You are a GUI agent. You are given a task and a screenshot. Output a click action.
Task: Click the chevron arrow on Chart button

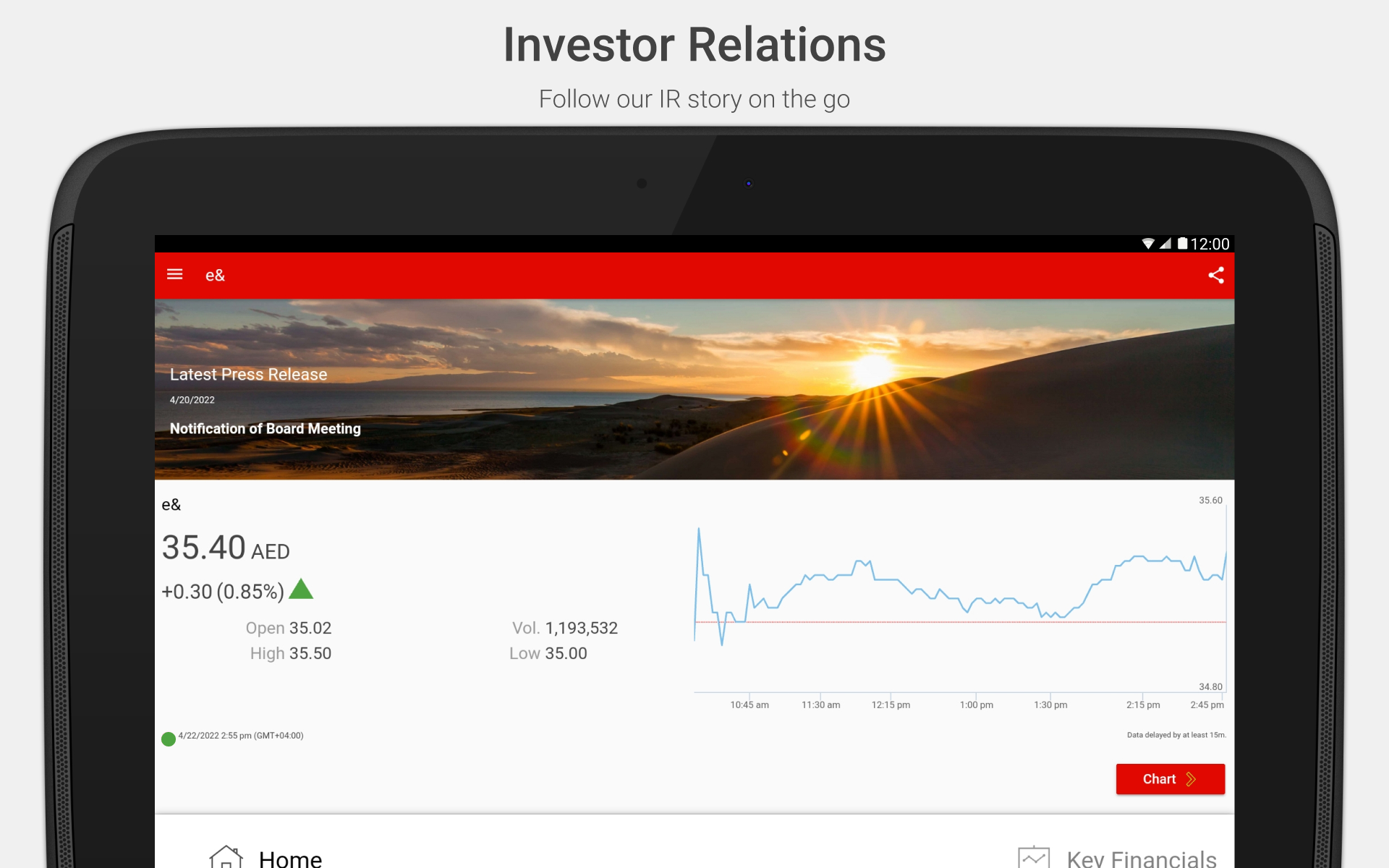coord(1192,779)
